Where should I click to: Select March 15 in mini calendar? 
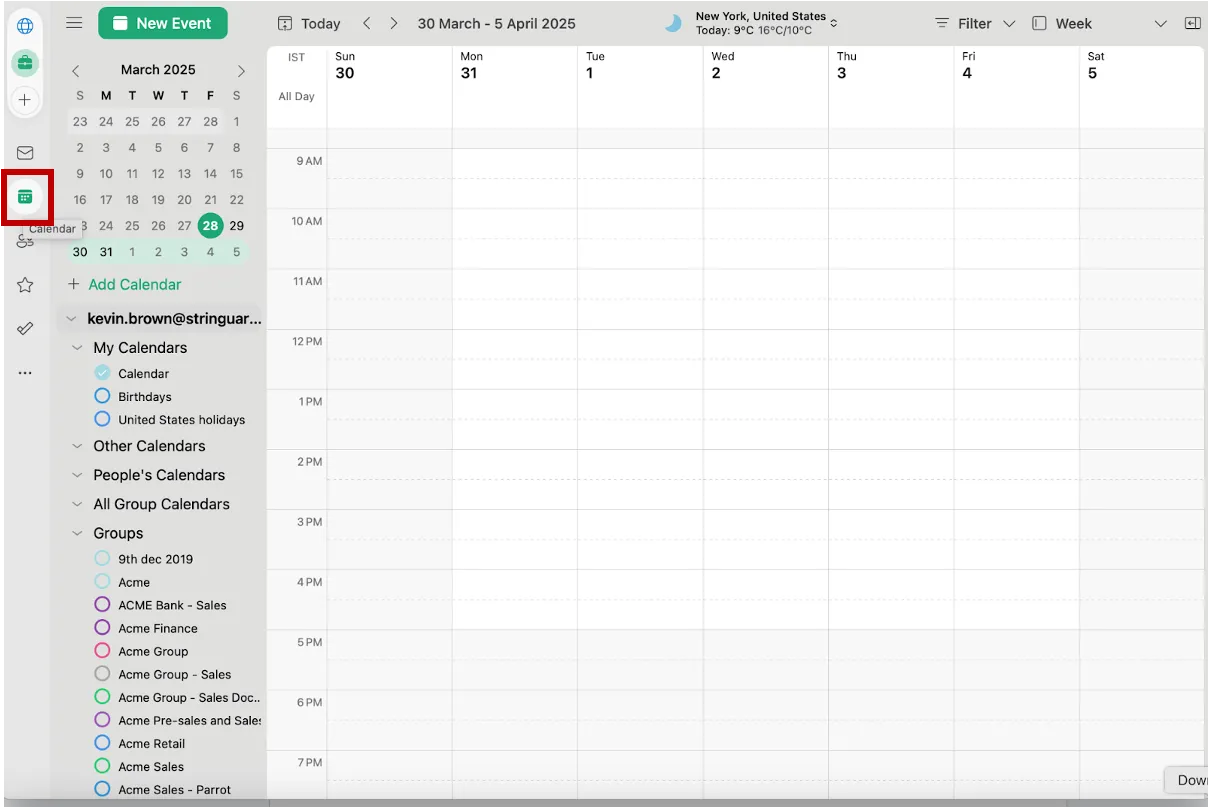[237, 174]
